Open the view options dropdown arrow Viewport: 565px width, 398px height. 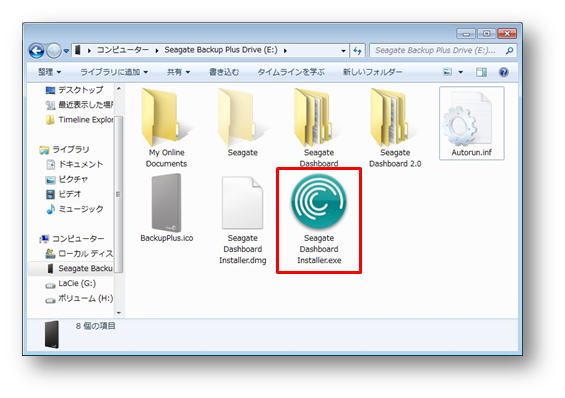461,72
